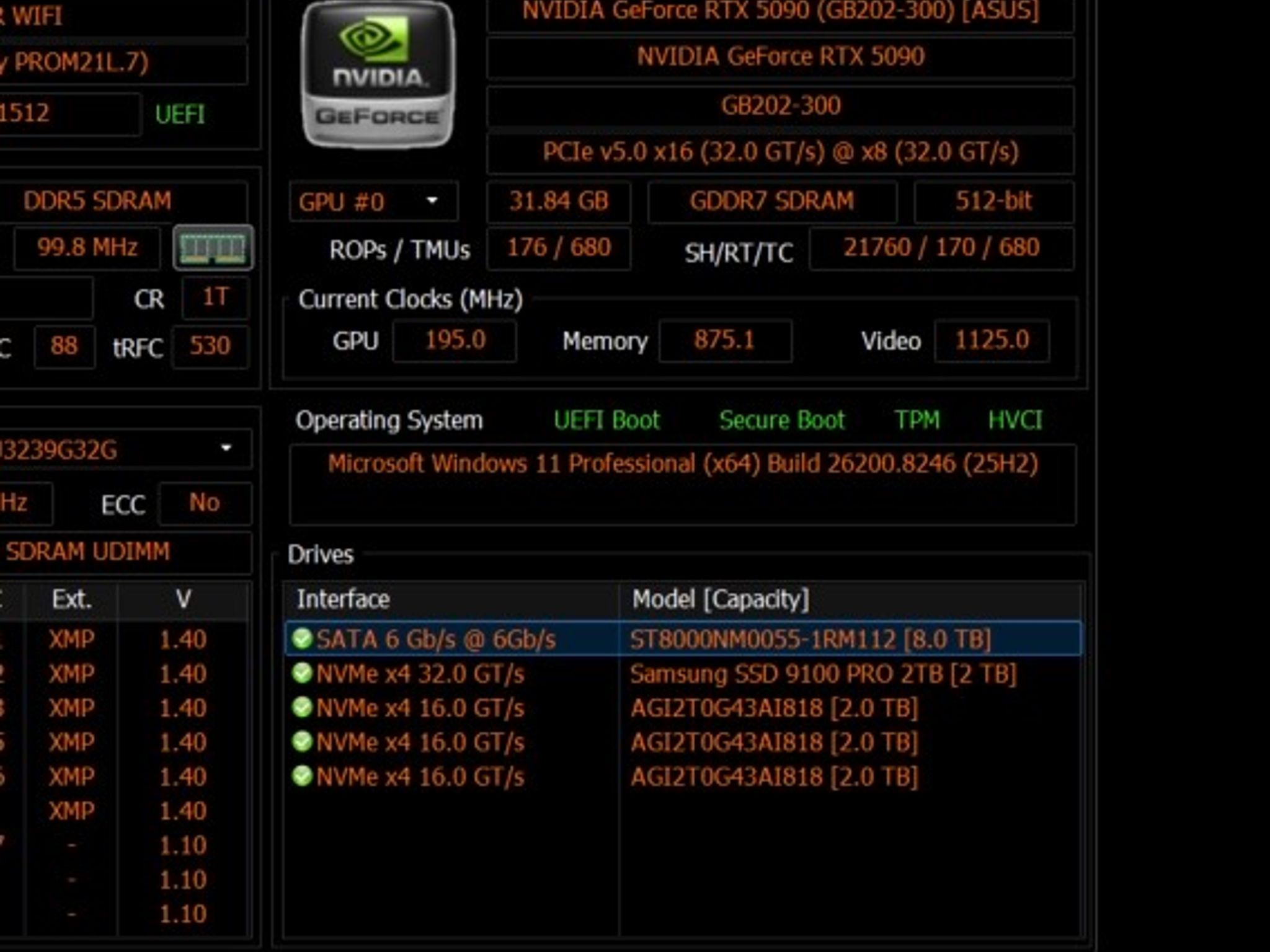Viewport: 1270px width, 952px height.
Task: Click the V column header in timings table
Action: [x=183, y=599]
